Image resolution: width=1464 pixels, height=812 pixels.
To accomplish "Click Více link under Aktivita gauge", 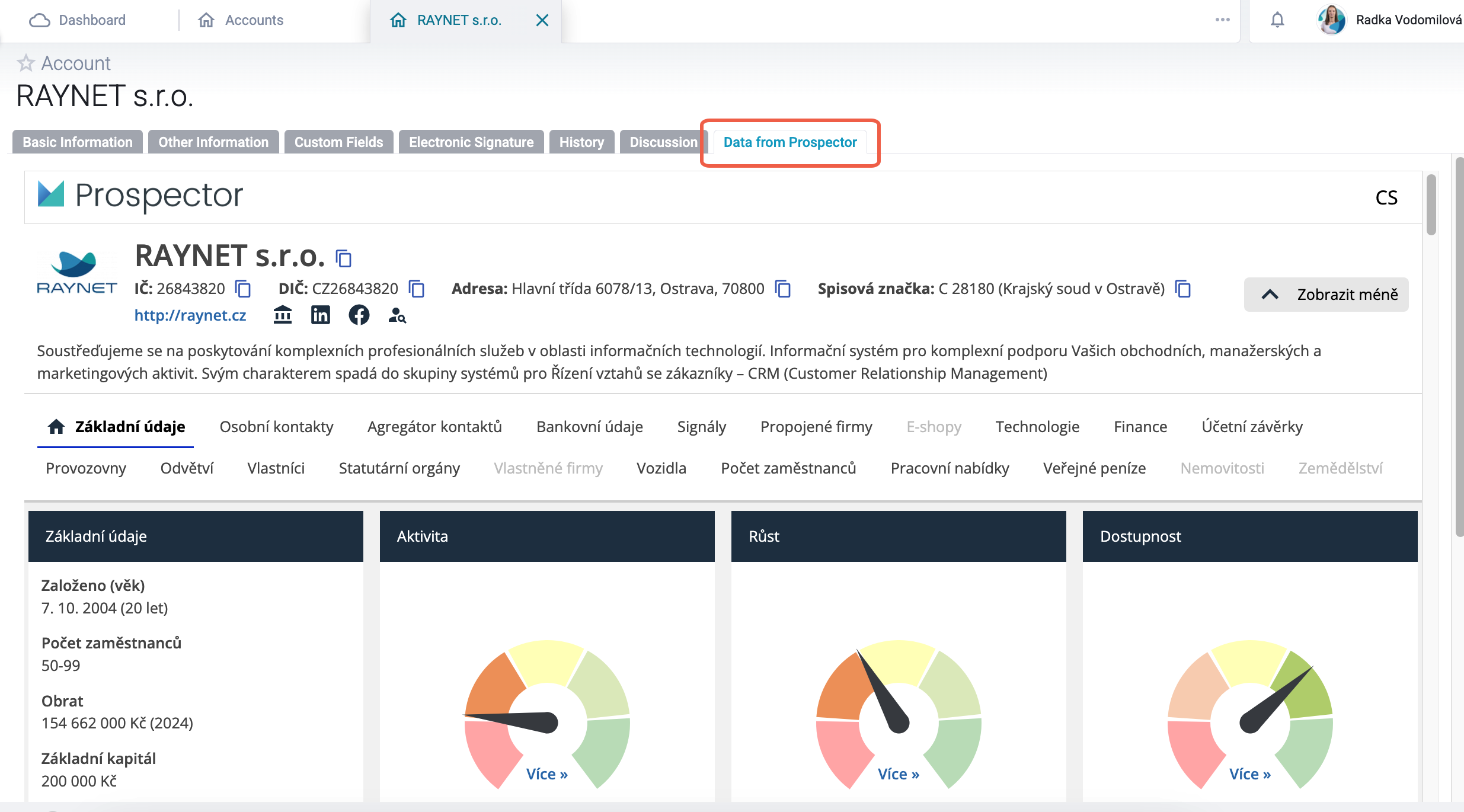I will tap(546, 774).
